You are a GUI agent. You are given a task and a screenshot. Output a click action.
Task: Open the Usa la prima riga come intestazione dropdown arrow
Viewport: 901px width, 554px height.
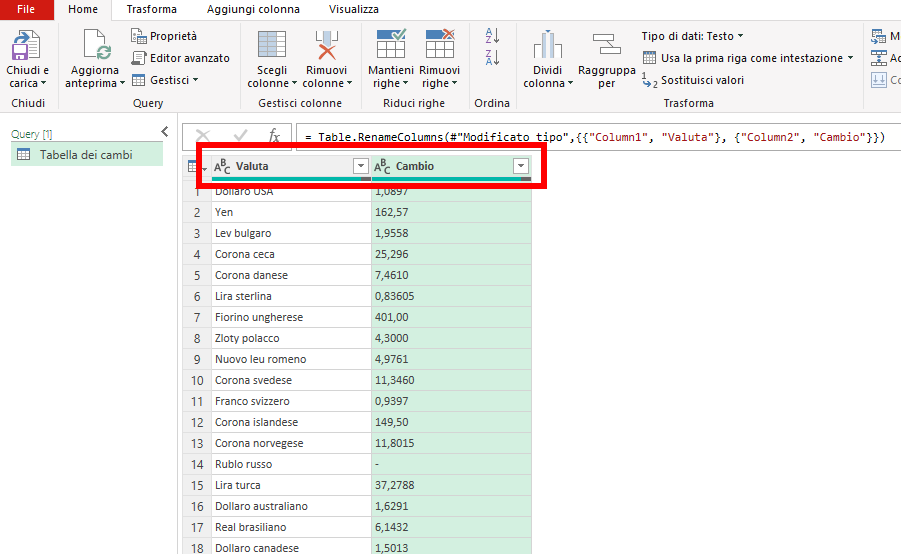[x=850, y=58]
